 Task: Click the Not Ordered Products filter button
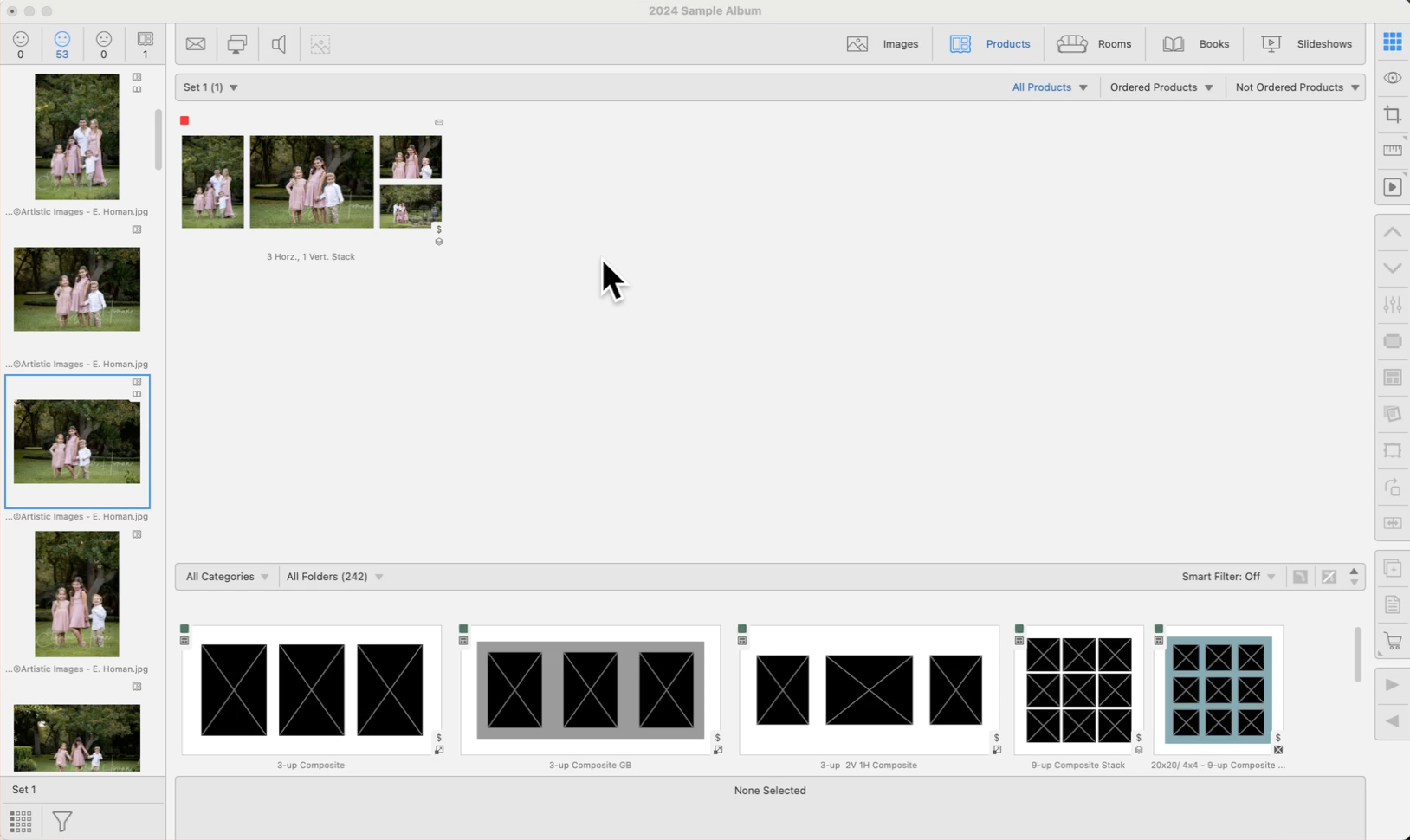coord(1296,87)
